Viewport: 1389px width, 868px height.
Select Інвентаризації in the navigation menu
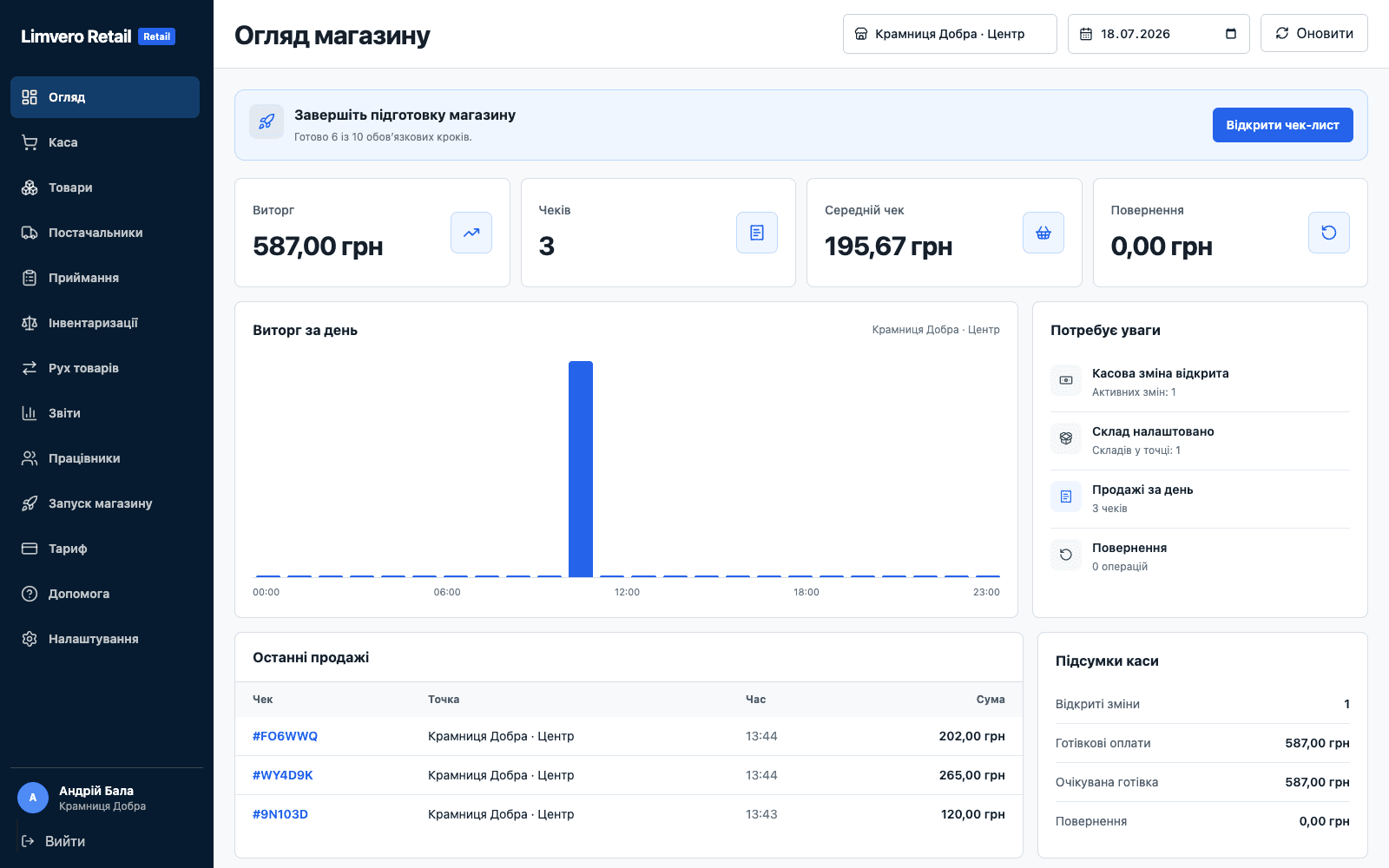pos(105,323)
